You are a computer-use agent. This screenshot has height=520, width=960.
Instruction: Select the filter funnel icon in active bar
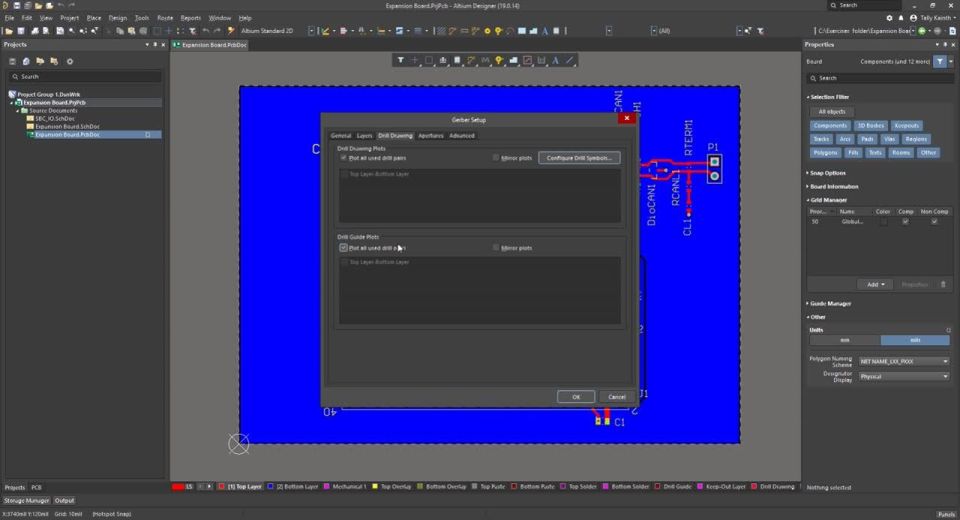coord(400,60)
